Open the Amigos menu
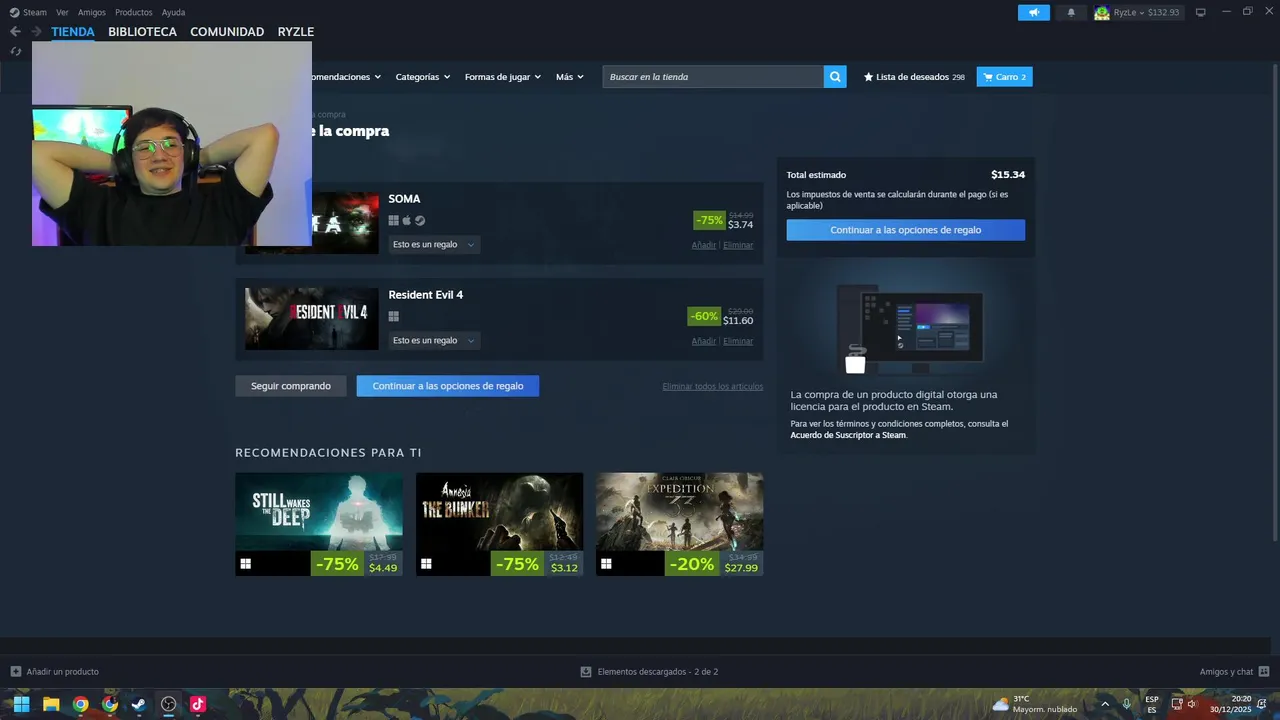 92,12
